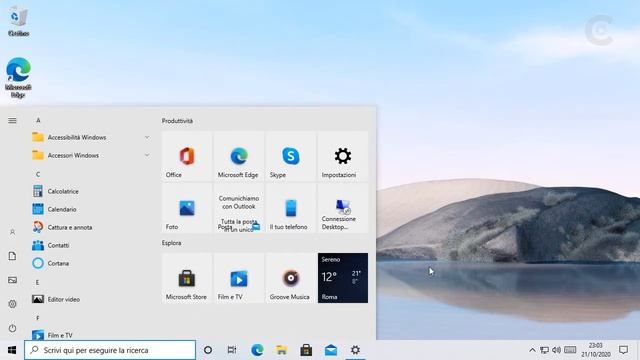
Task: Open the Film e TV tile
Action: pyautogui.click(x=239, y=278)
